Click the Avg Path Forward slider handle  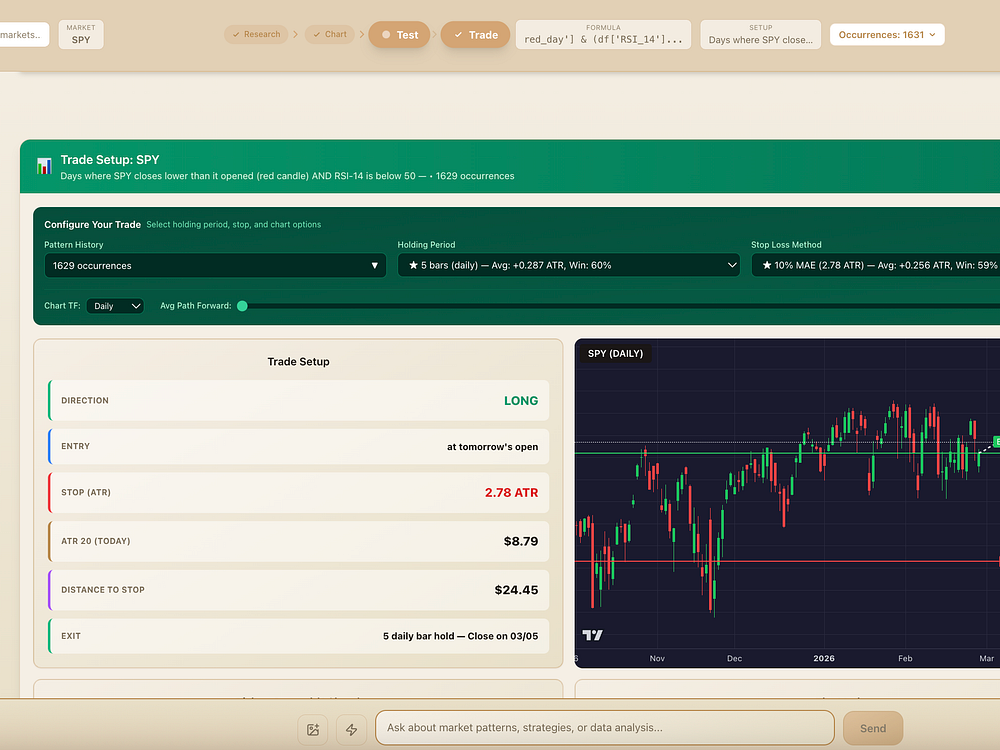point(242,306)
